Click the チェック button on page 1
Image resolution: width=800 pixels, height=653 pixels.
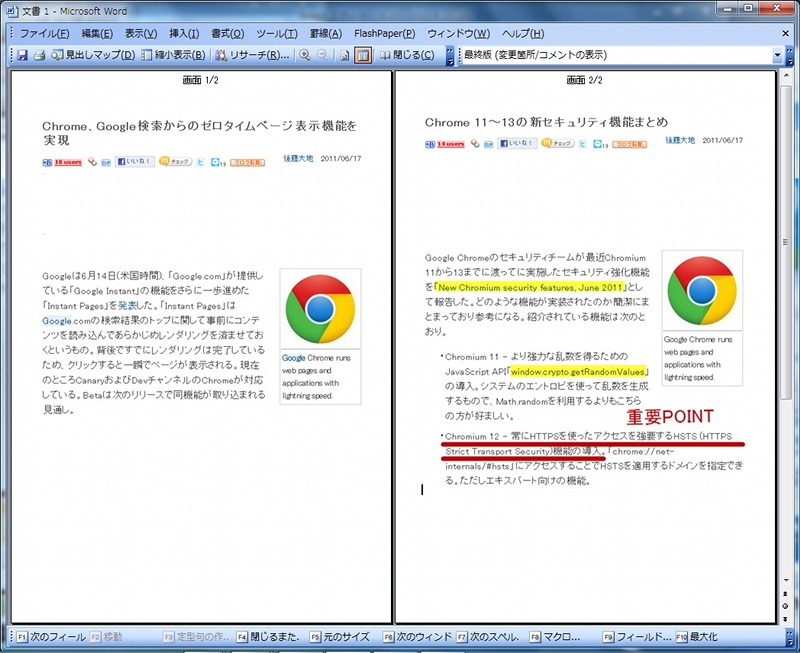[x=176, y=162]
